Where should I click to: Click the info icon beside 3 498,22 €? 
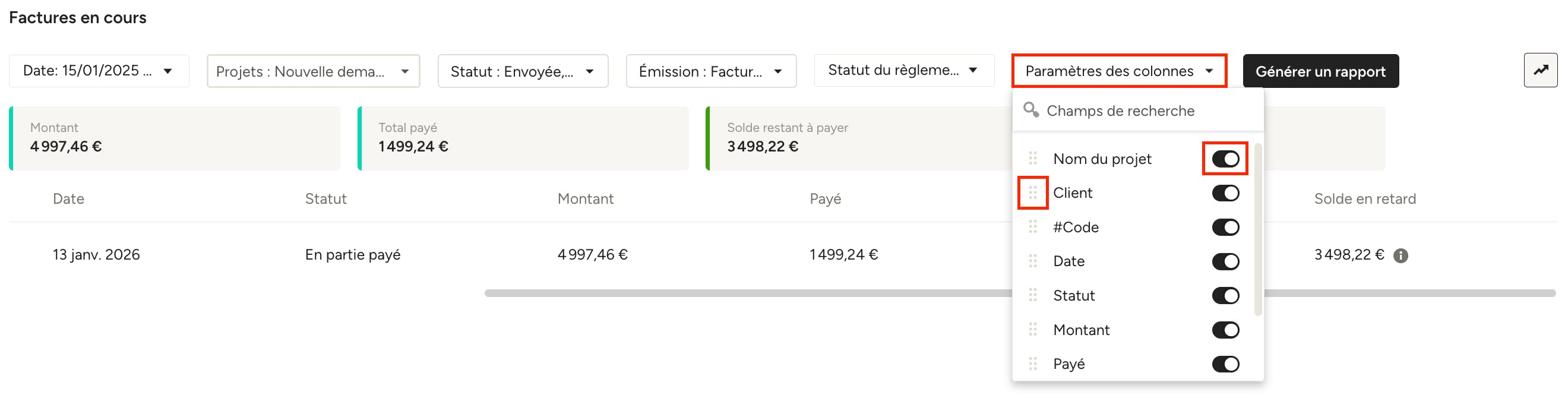[x=1401, y=255]
